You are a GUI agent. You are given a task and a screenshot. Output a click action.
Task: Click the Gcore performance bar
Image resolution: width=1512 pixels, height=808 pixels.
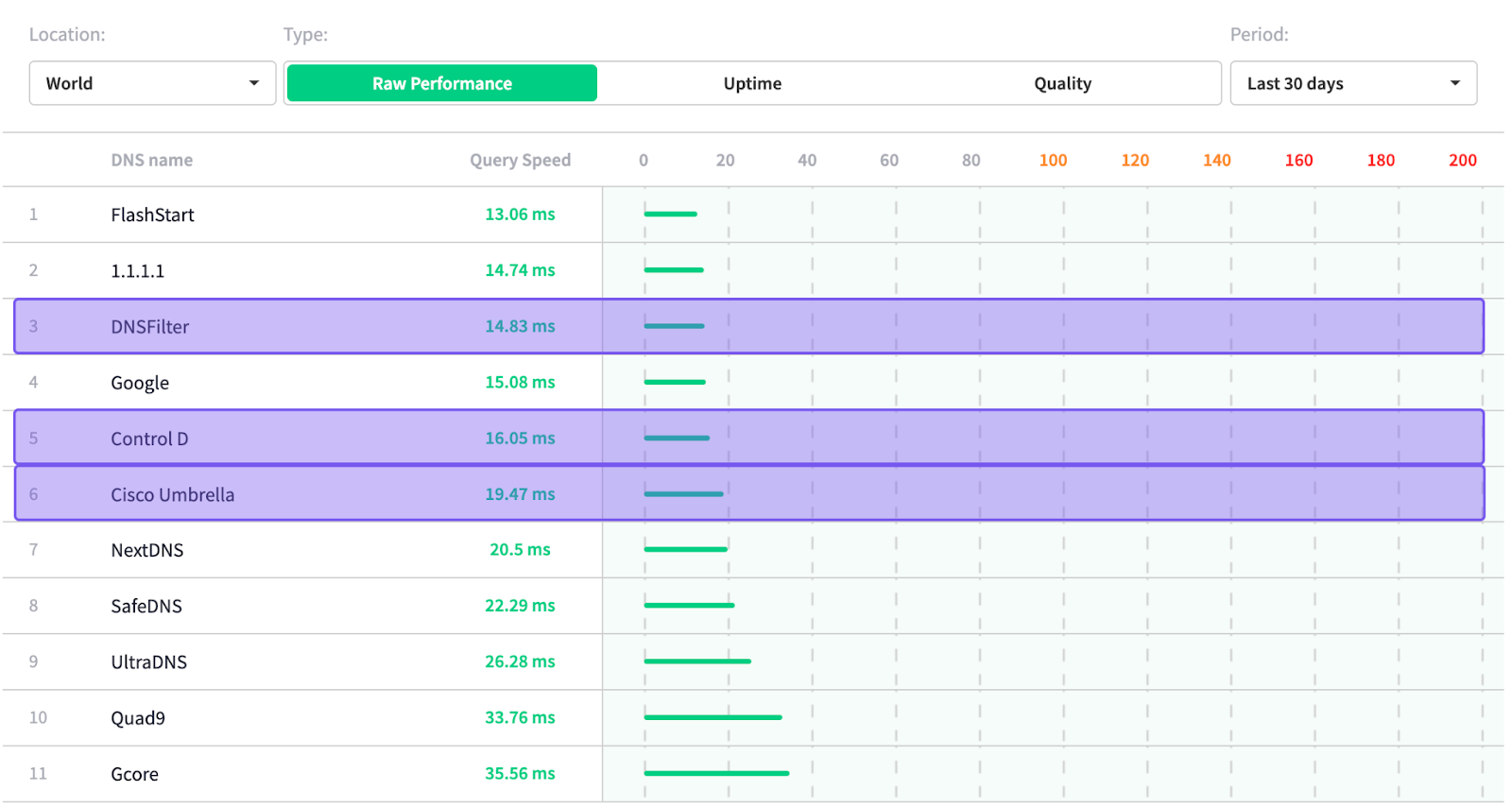716,773
